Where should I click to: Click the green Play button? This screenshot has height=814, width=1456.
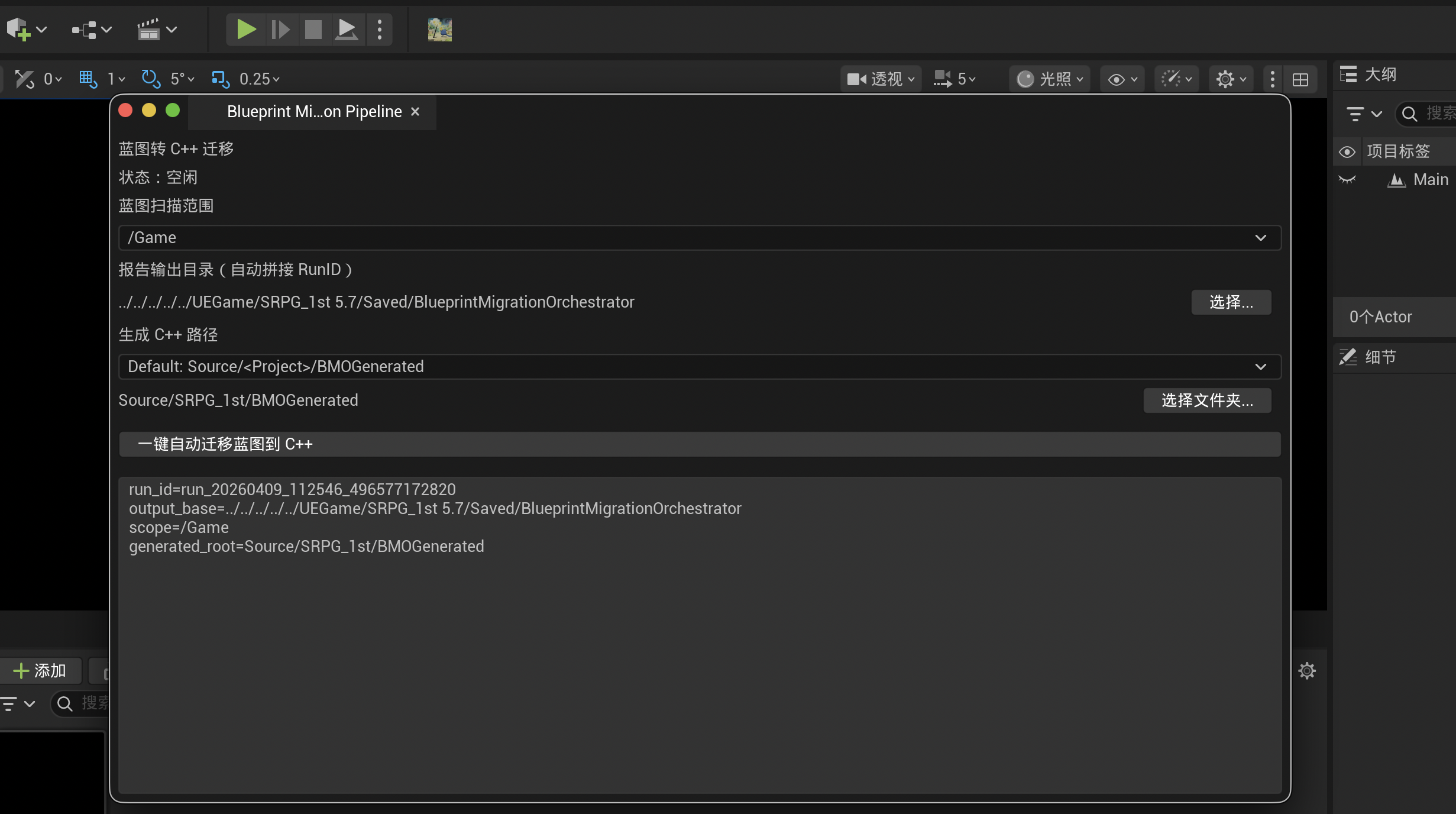[246, 29]
